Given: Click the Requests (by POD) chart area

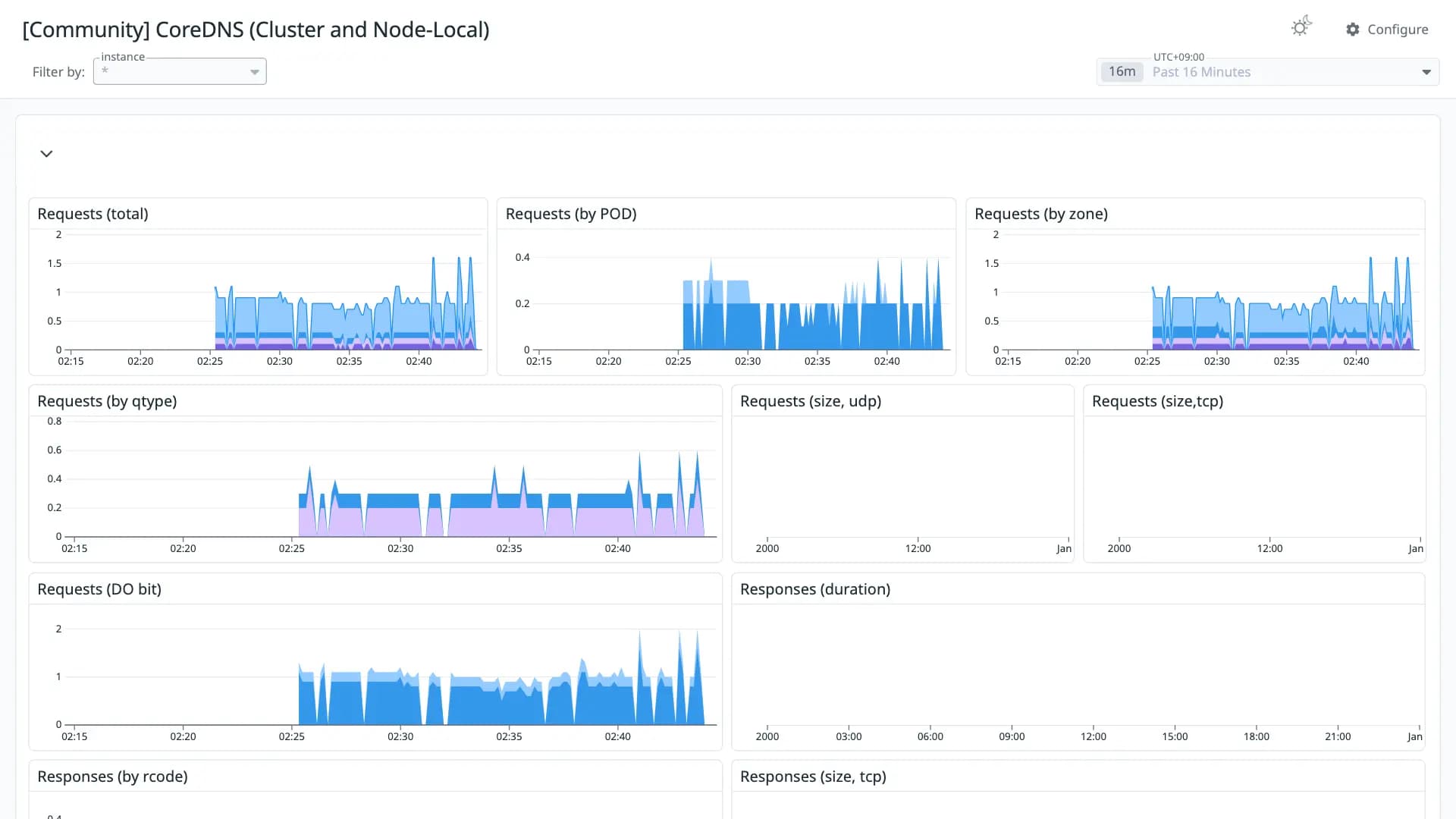Looking at the screenshot, I should [x=742, y=292].
